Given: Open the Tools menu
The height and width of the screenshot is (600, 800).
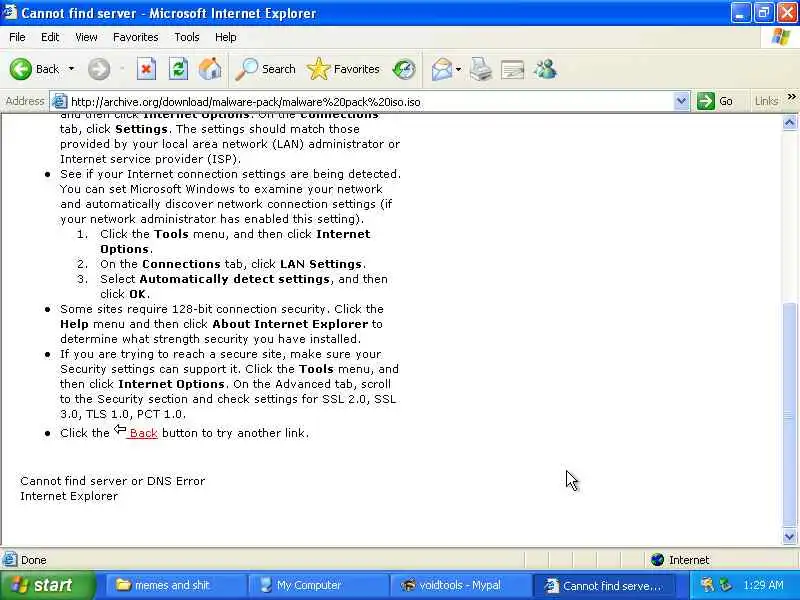Looking at the screenshot, I should tap(187, 37).
